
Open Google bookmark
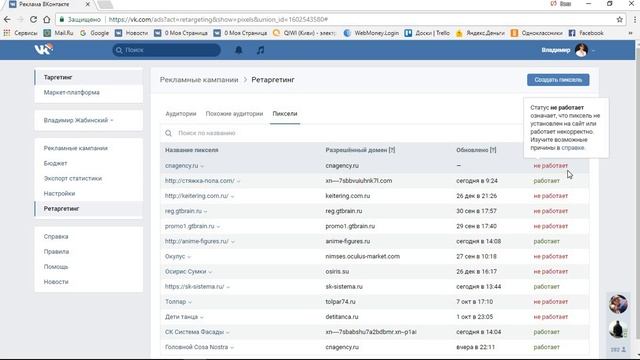click(x=94, y=33)
